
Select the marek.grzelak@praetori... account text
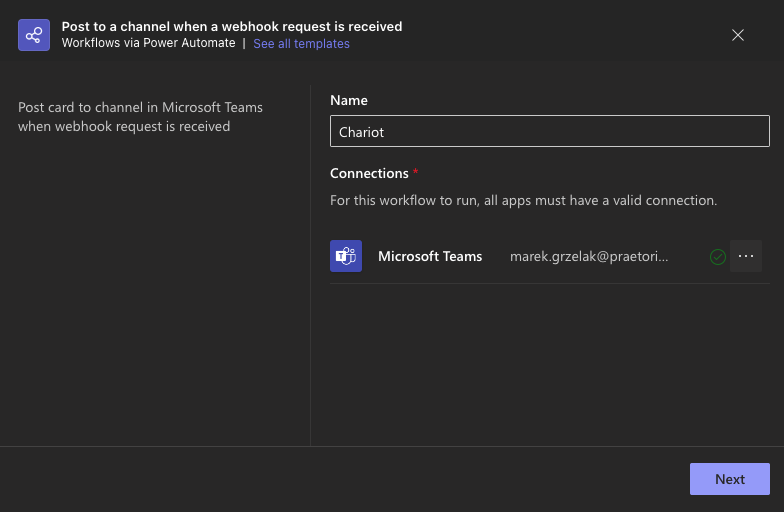[588, 256]
